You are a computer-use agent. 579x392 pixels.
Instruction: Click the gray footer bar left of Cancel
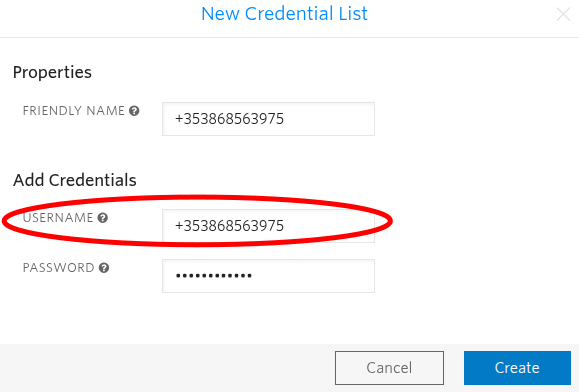[x=166, y=368]
